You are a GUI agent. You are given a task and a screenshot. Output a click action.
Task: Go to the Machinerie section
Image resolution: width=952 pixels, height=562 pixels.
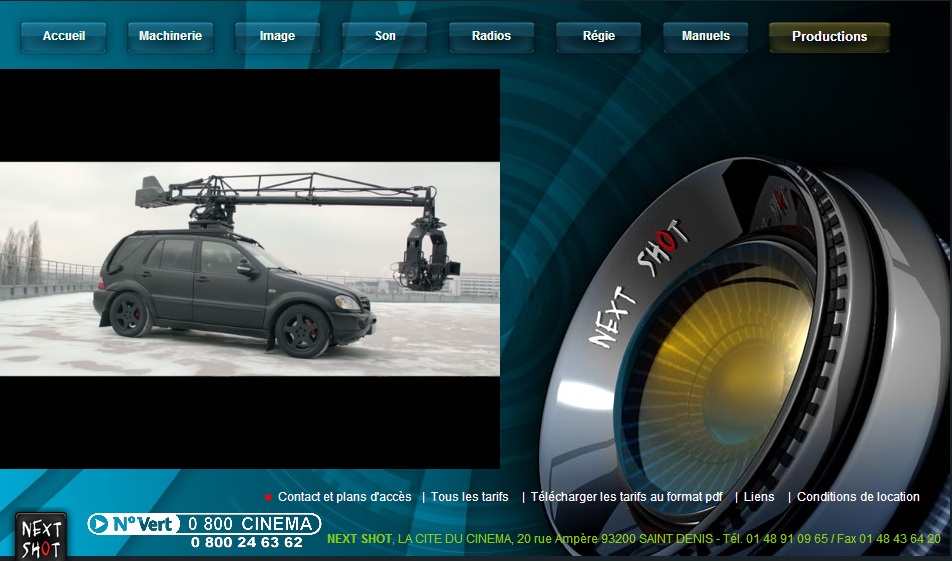[170, 37]
